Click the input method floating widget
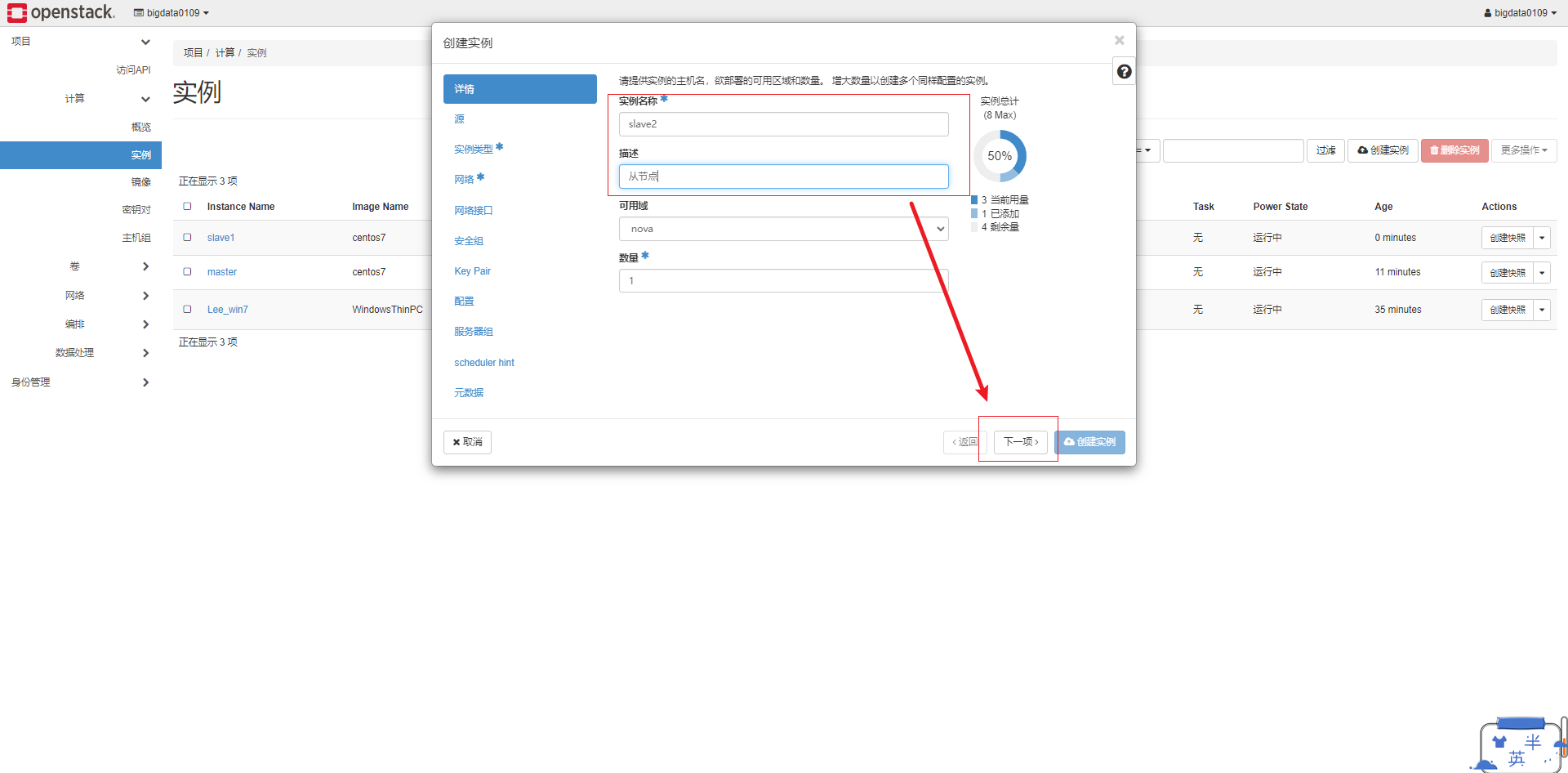 pos(1520,745)
